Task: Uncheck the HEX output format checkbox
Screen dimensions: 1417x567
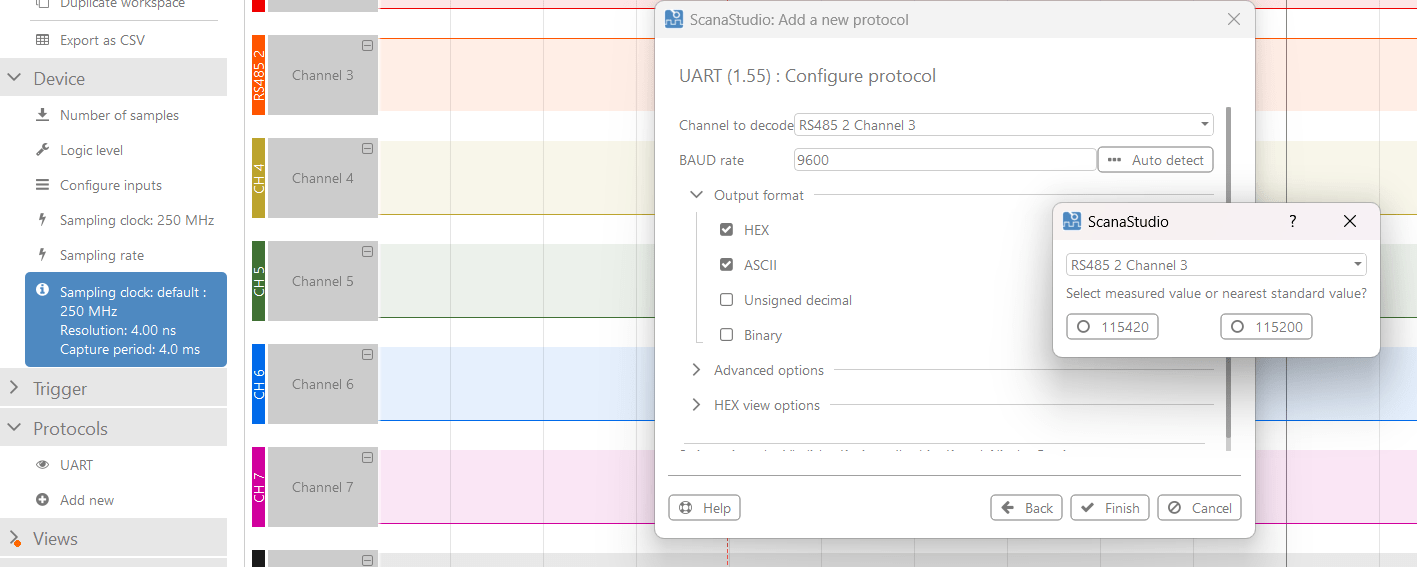Action: [727, 230]
